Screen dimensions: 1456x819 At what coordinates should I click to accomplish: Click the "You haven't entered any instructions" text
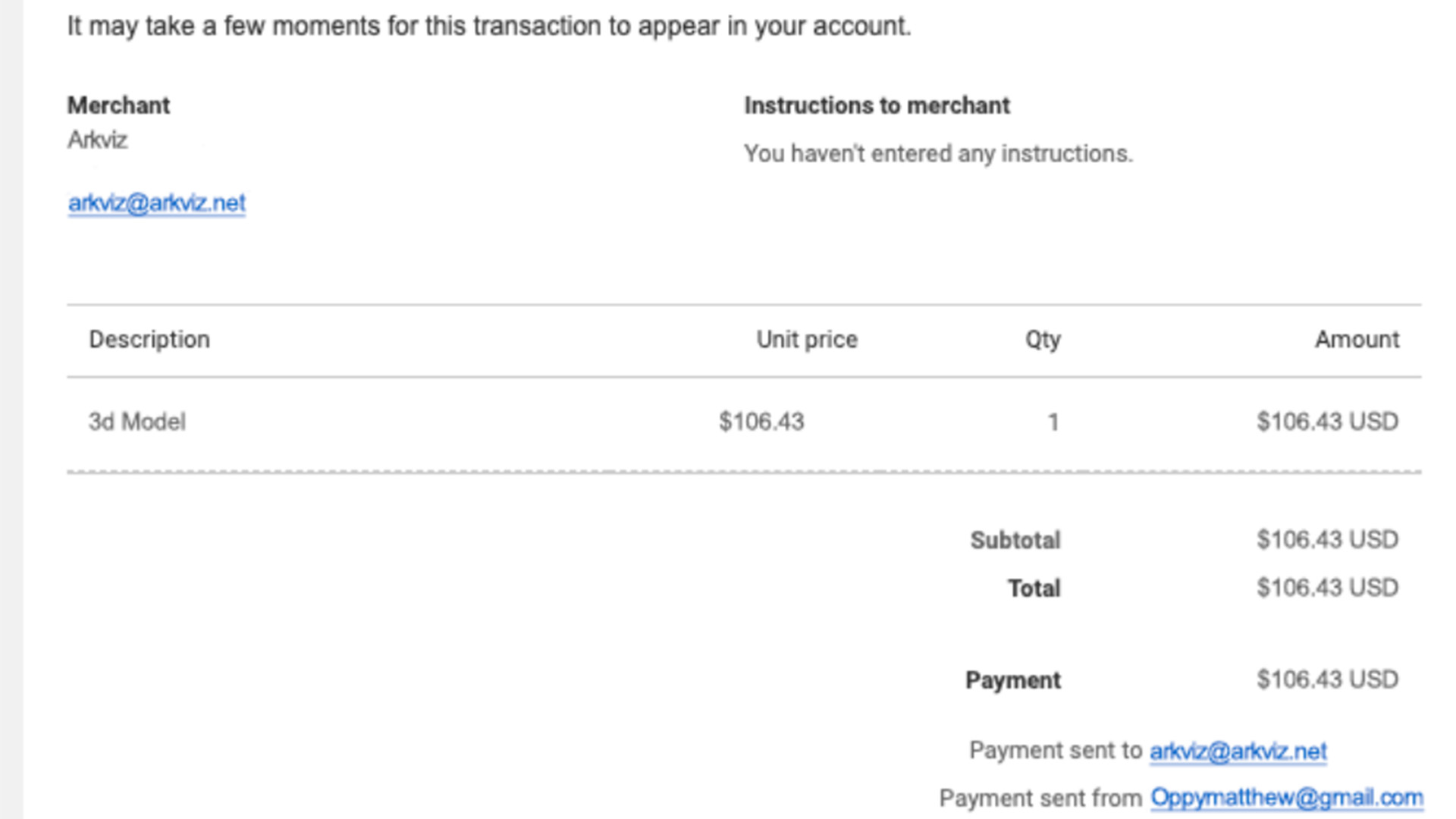click(x=938, y=154)
